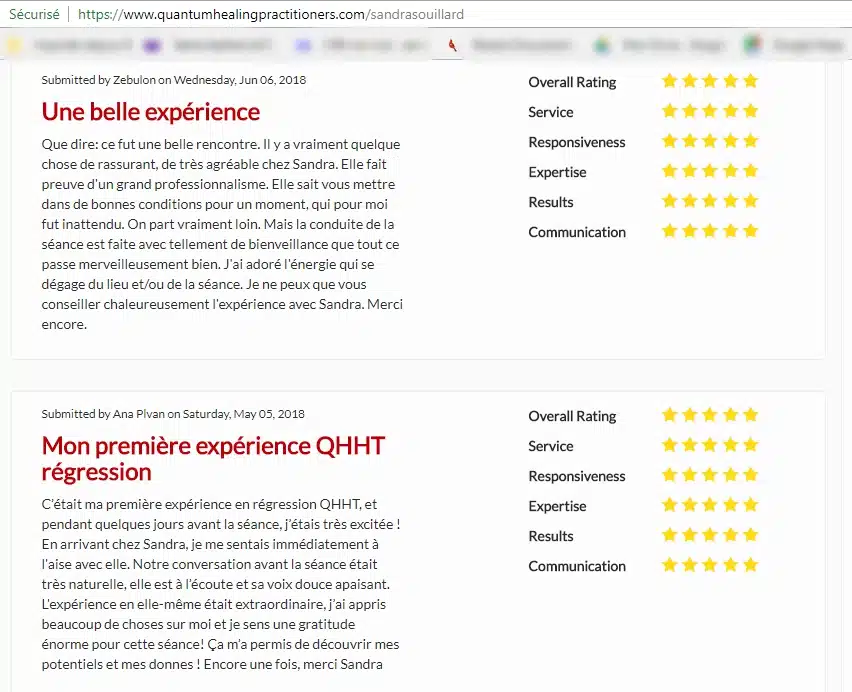Open the purple icon bookmark in bookmarks bar
Image resolution: width=852 pixels, height=692 pixels.
[151, 46]
